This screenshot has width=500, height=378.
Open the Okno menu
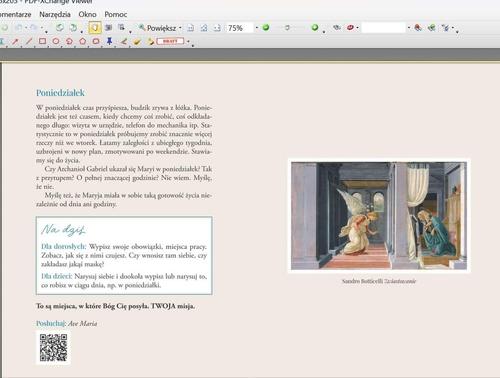coord(87,14)
